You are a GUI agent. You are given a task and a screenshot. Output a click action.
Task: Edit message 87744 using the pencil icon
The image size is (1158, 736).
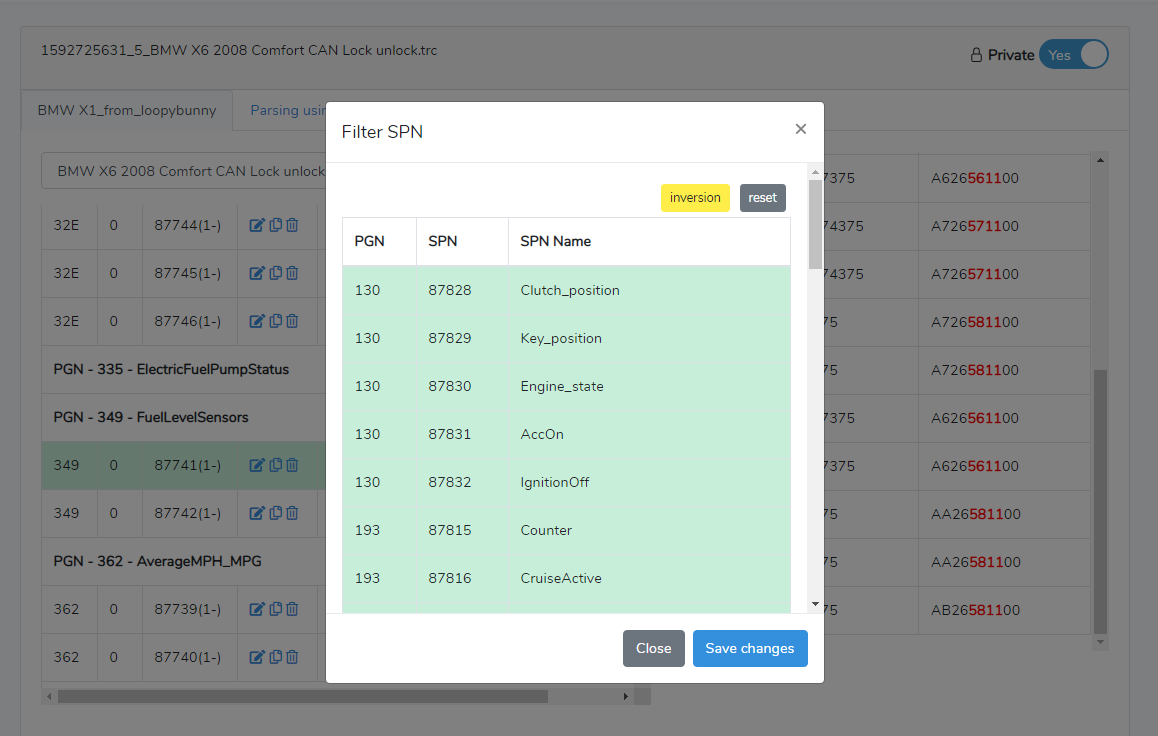257,225
